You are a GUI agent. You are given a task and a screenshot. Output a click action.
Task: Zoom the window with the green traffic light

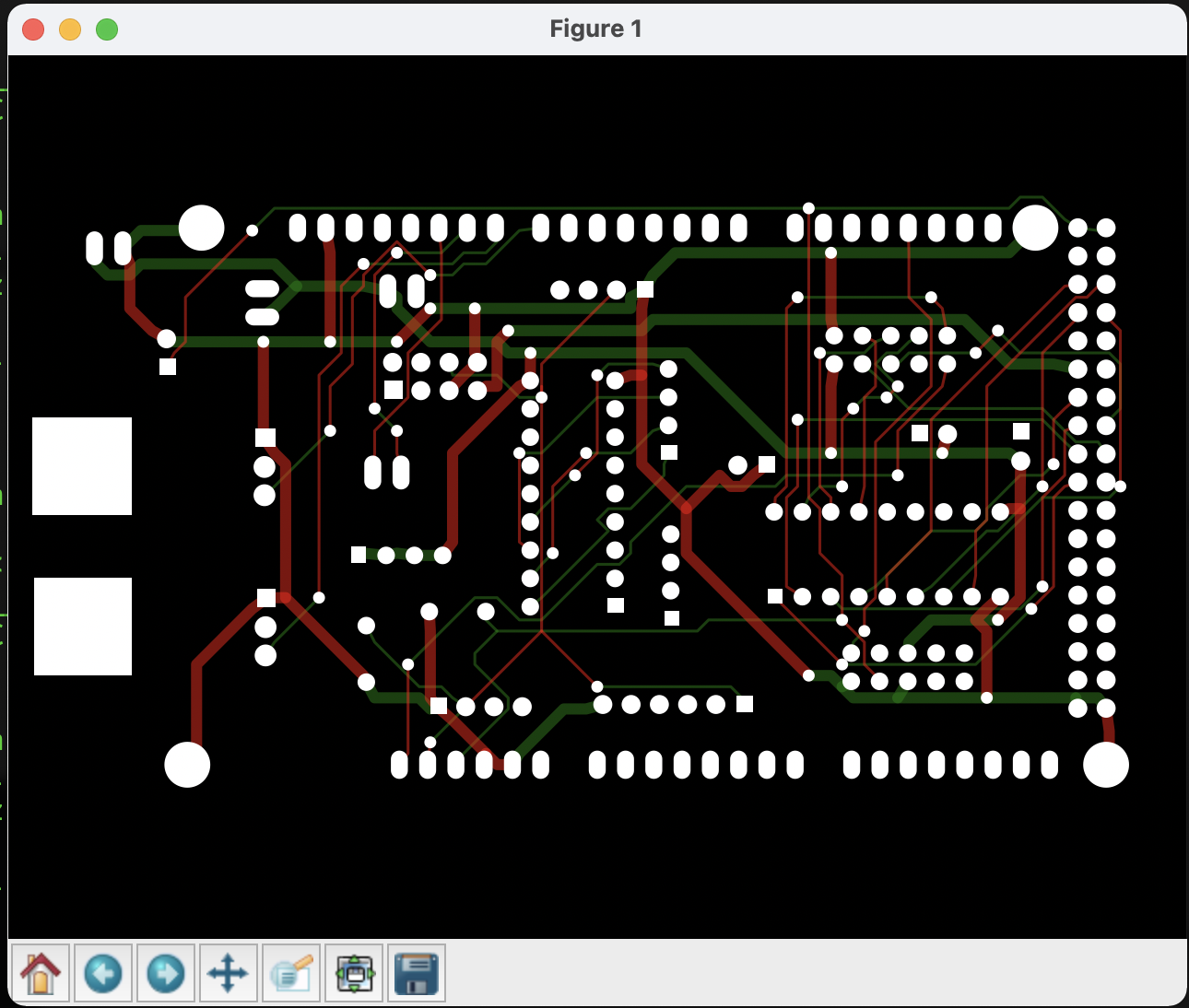(106, 29)
